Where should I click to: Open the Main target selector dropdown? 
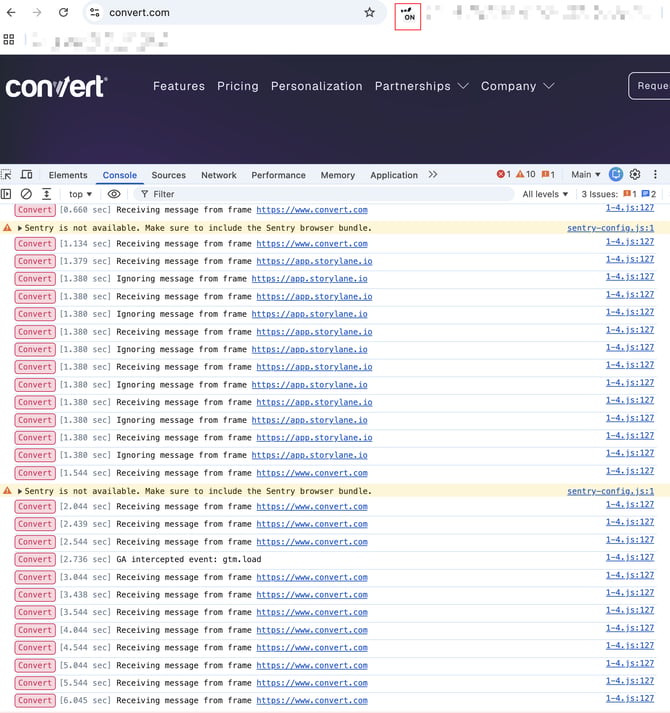pos(586,174)
